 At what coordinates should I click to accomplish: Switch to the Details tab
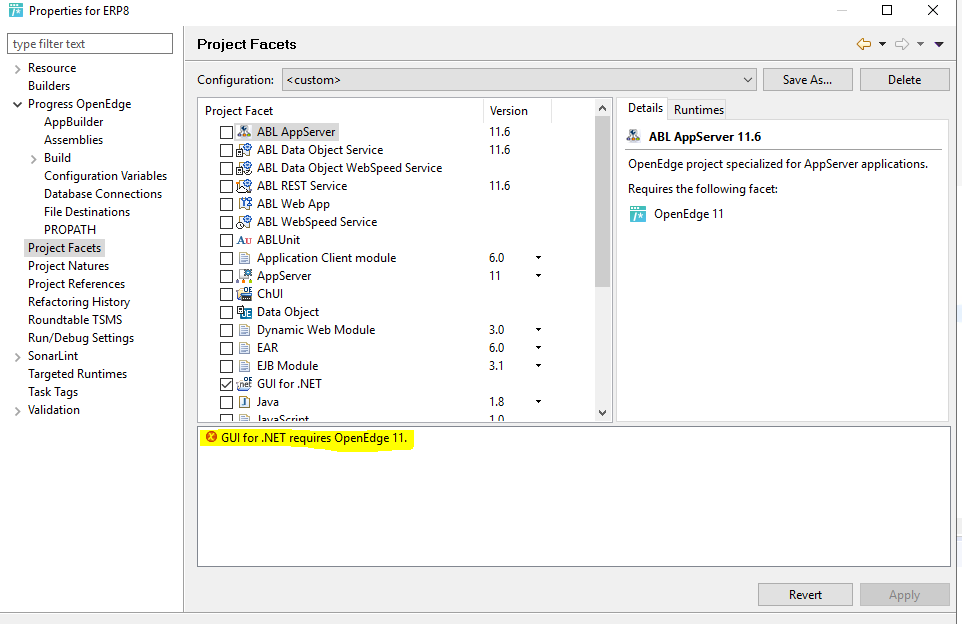645,108
